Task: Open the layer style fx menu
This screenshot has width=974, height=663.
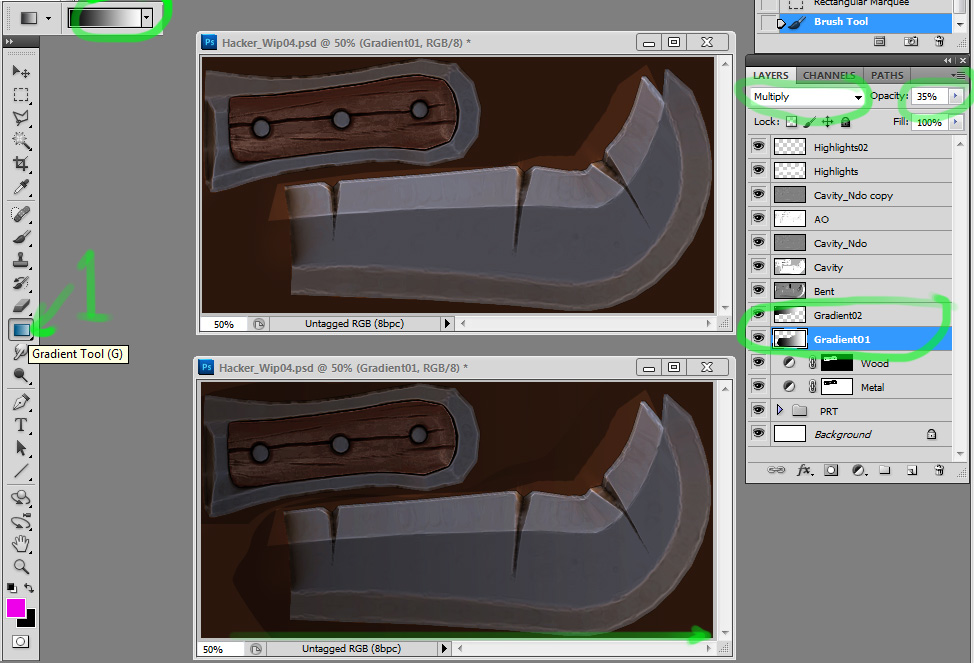Action: [x=804, y=470]
